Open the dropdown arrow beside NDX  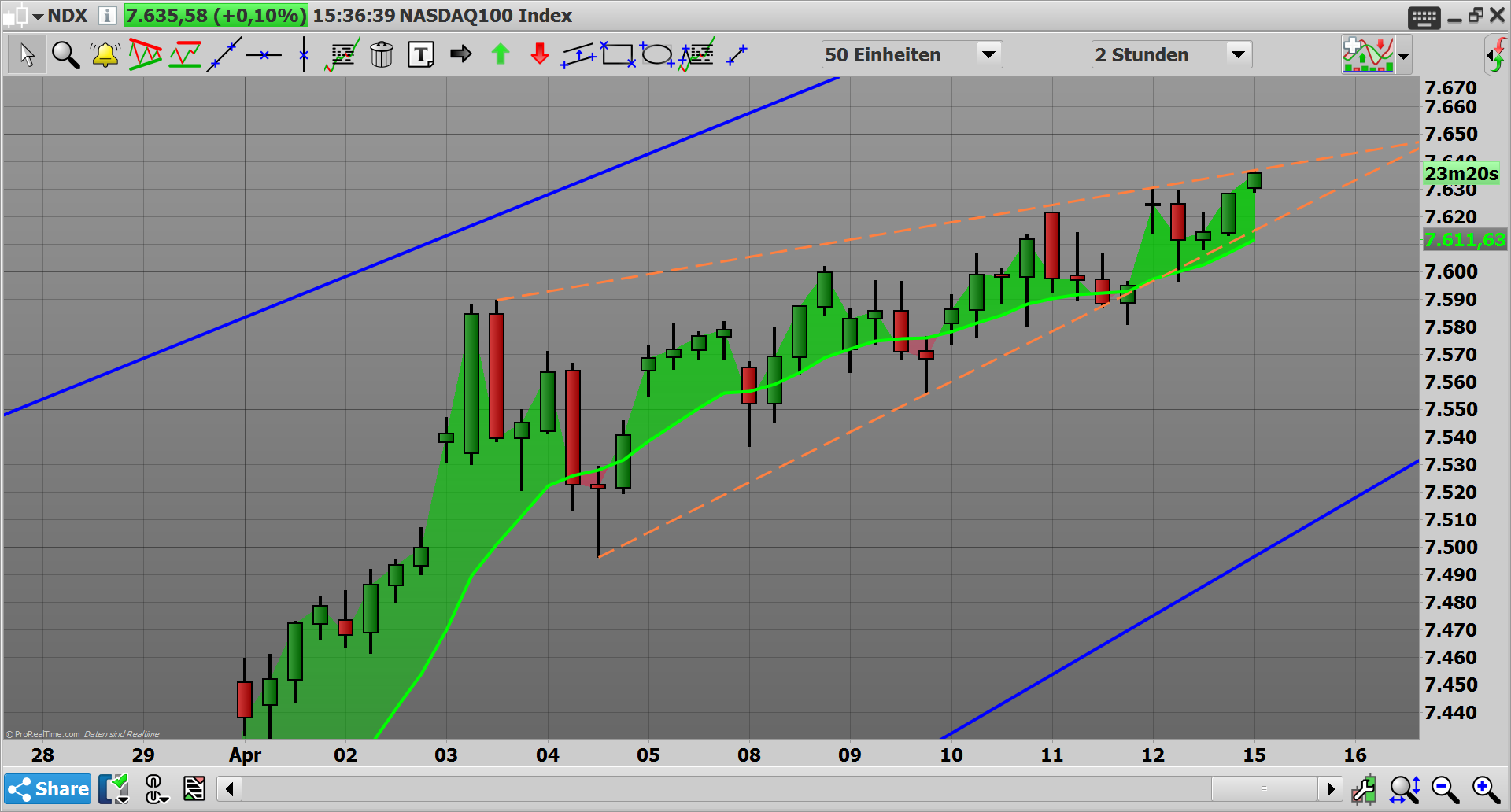pos(37,16)
